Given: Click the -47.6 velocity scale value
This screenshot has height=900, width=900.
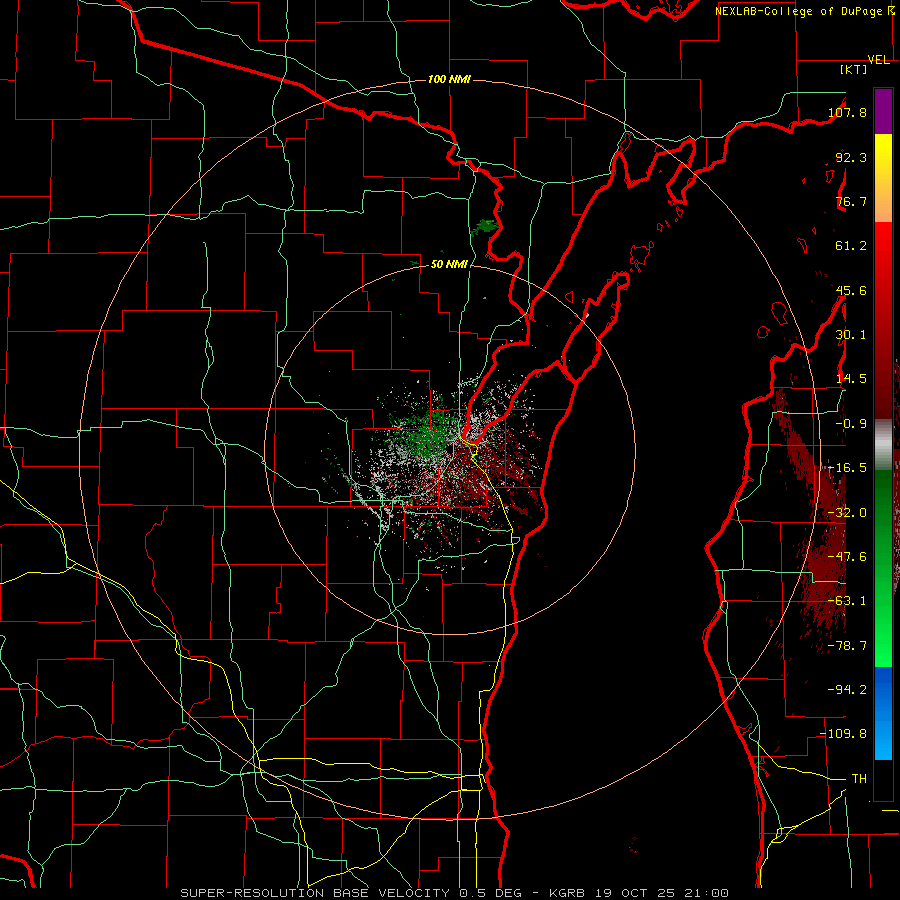Looking at the screenshot, I should tap(847, 557).
